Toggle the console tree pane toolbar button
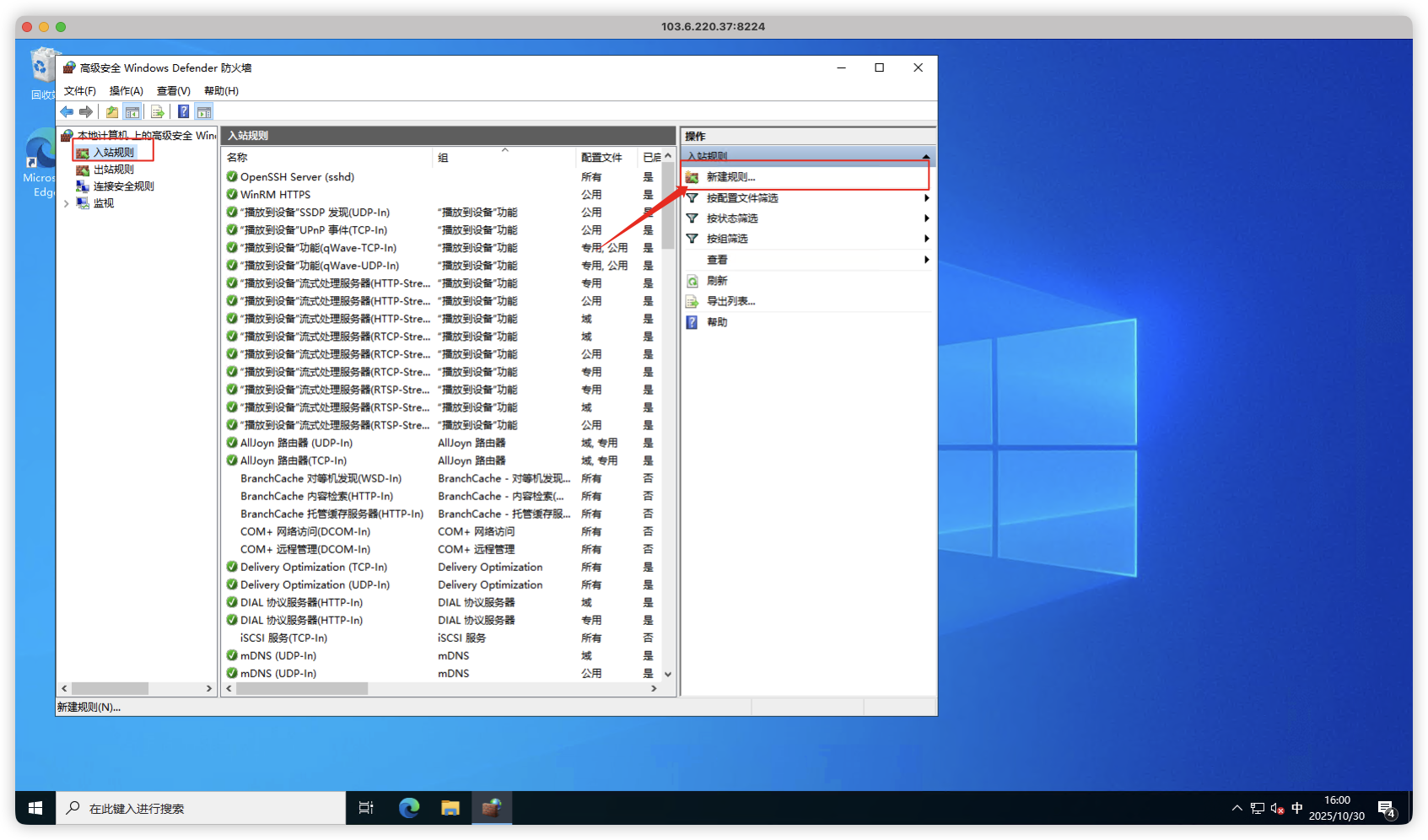This screenshot has height=840, width=1428. (x=132, y=112)
